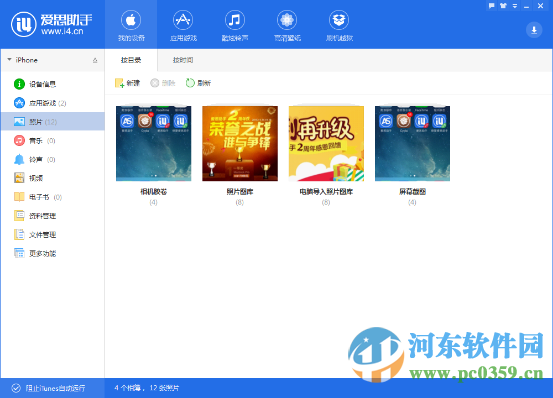Open the 刷机越狱 flash and jailbreak icon
Image resolution: width=553 pixels, height=398 pixels.
click(x=339, y=20)
